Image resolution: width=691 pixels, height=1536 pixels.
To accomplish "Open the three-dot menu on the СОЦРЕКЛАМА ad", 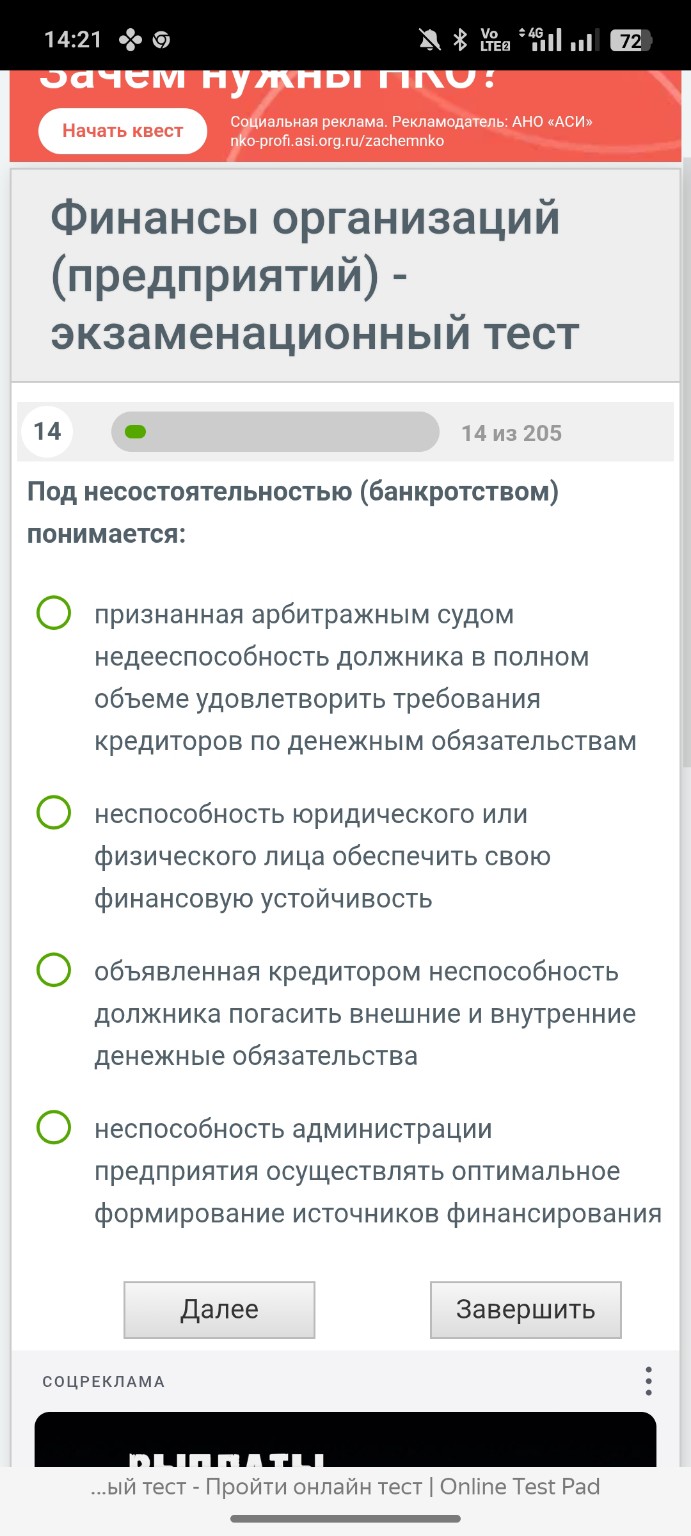I will tap(651, 1379).
